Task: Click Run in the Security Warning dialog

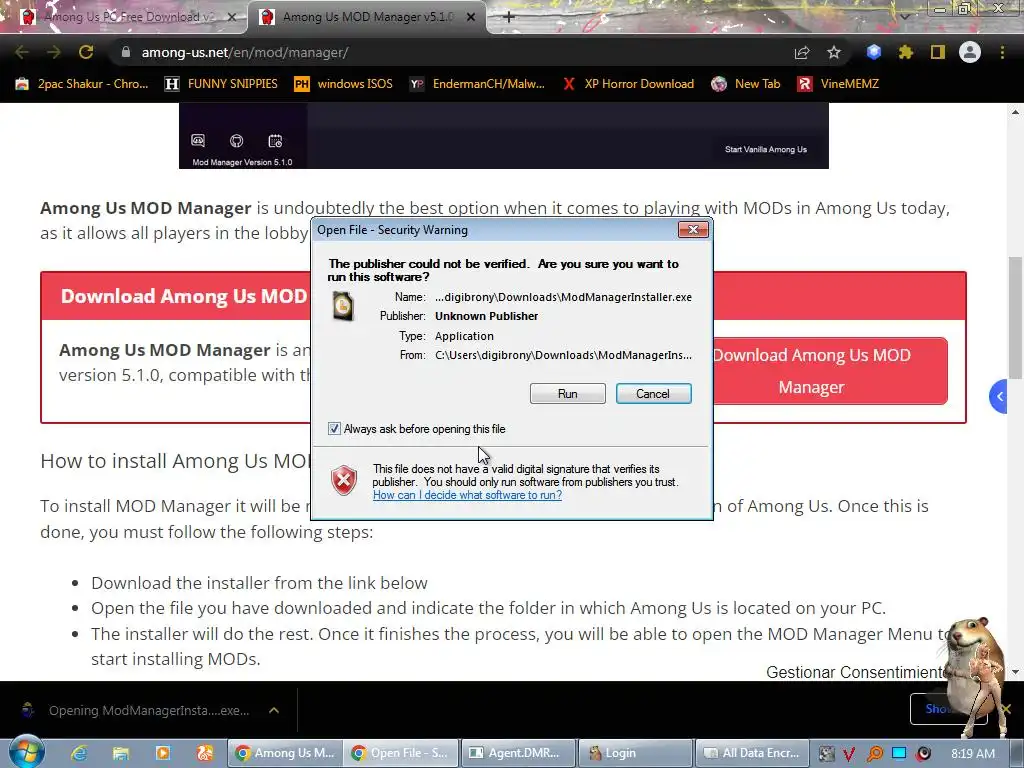Action: pos(568,394)
